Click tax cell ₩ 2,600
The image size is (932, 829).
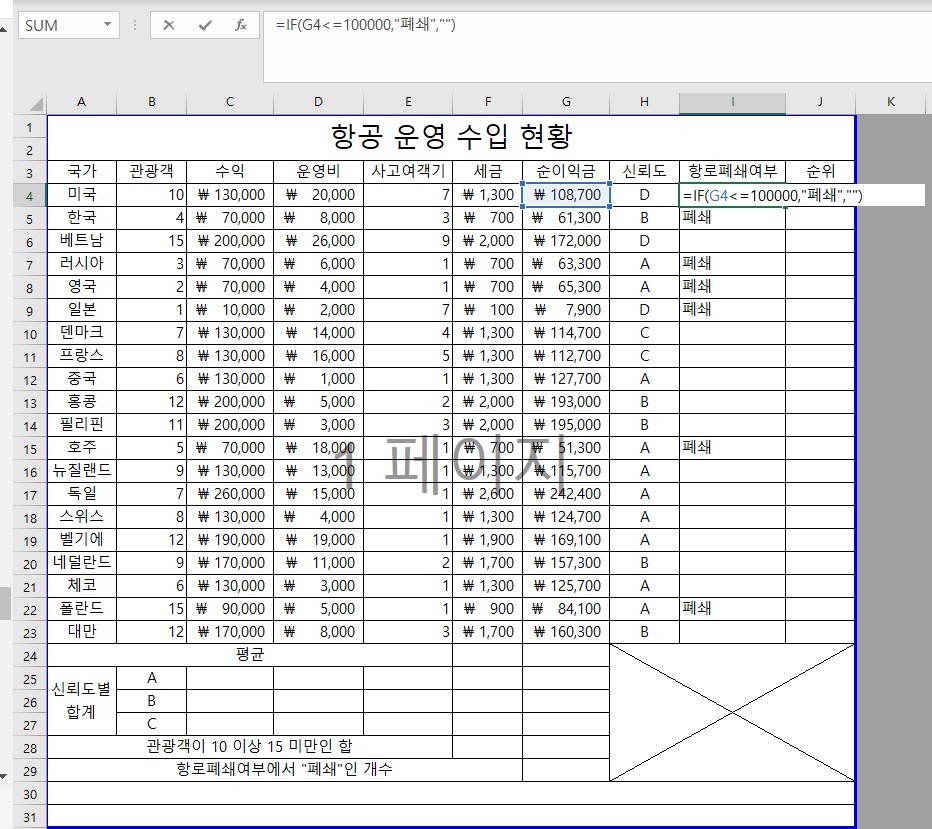point(487,494)
